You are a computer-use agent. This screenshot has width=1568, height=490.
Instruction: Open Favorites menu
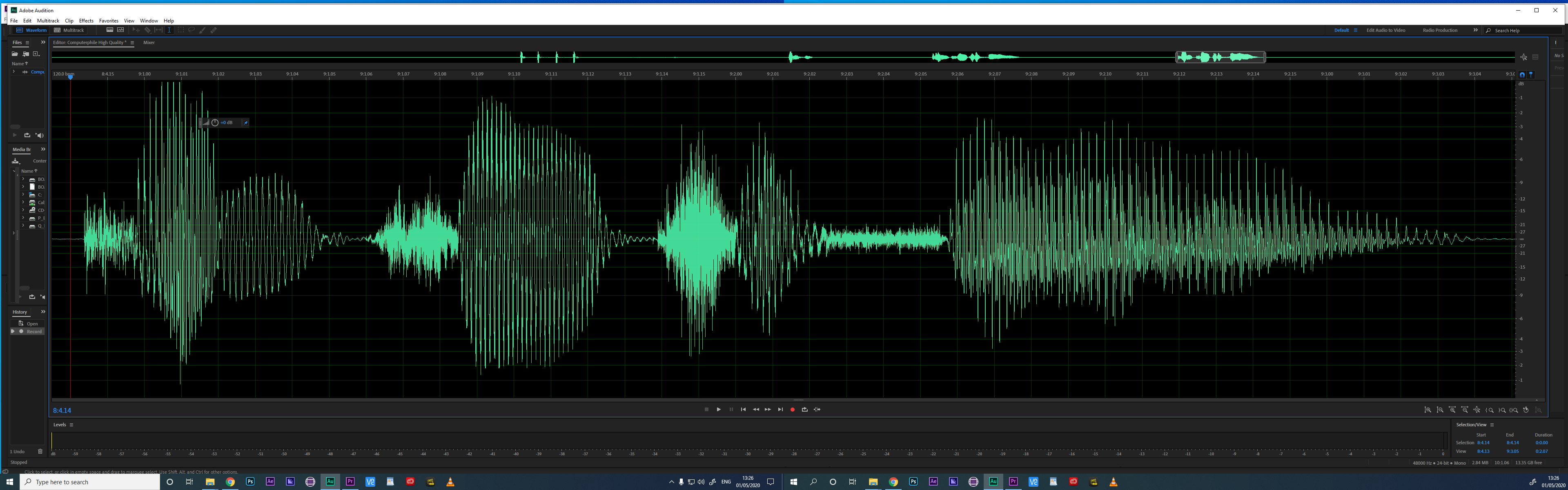109,21
